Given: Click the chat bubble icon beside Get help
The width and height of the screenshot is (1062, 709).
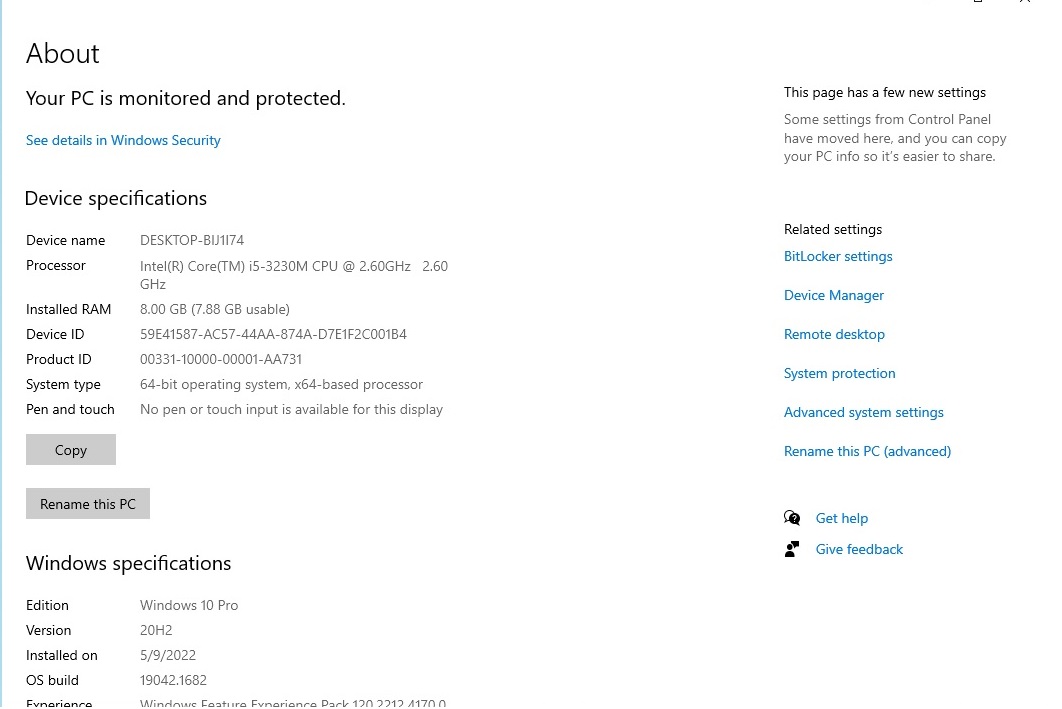Looking at the screenshot, I should pyautogui.click(x=792, y=518).
